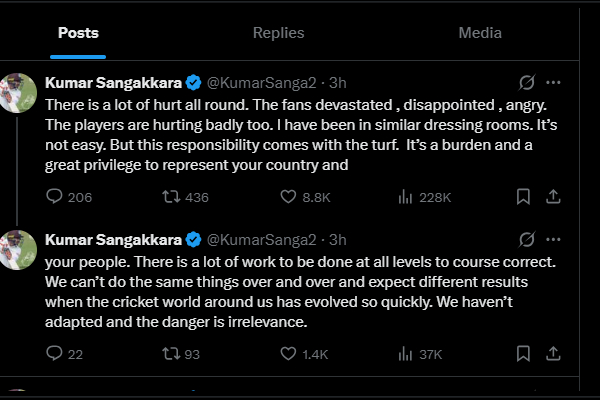
Task: Reply to the first post (206 replies)
Action: tap(55, 197)
